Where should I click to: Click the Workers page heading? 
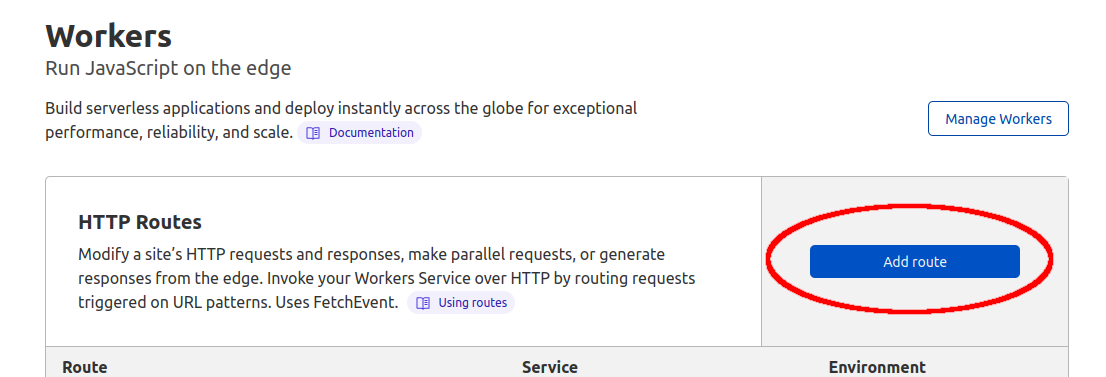click(109, 35)
